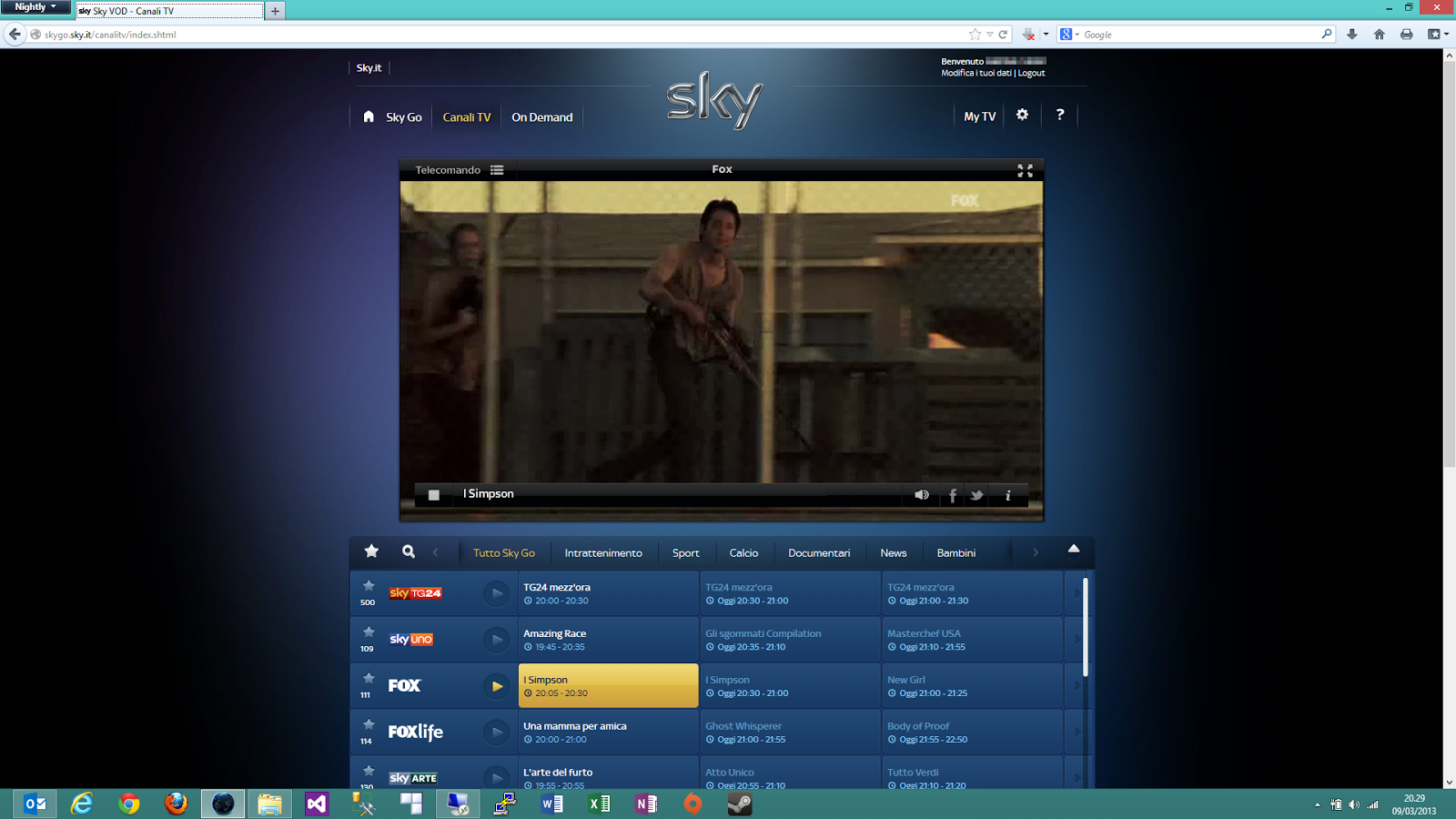This screenshot has height=819, width=1456.
Task: Collapse the channel guide panel
Action: click(x=1074, y=549)
